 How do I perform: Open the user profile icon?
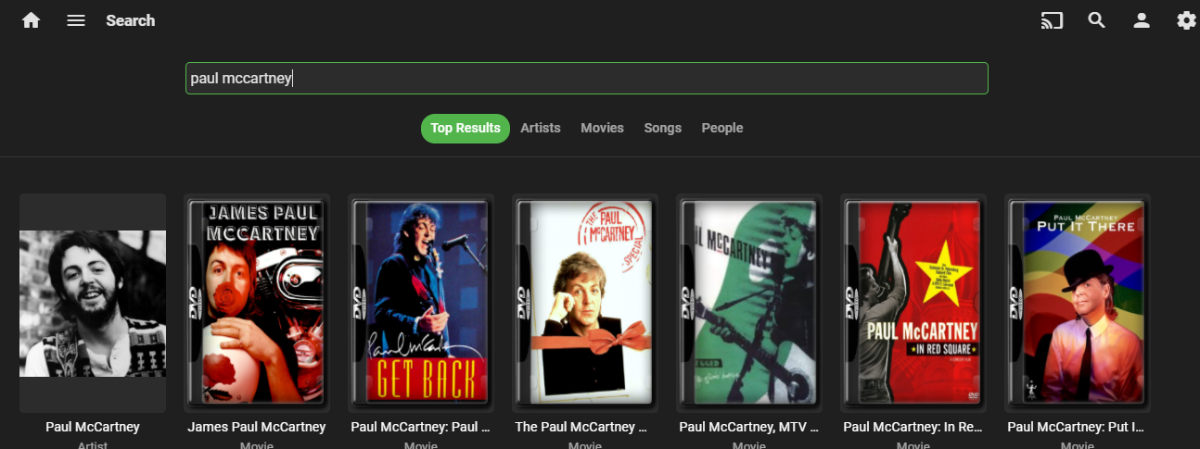pyautogui.click(x=1142, y=20)
